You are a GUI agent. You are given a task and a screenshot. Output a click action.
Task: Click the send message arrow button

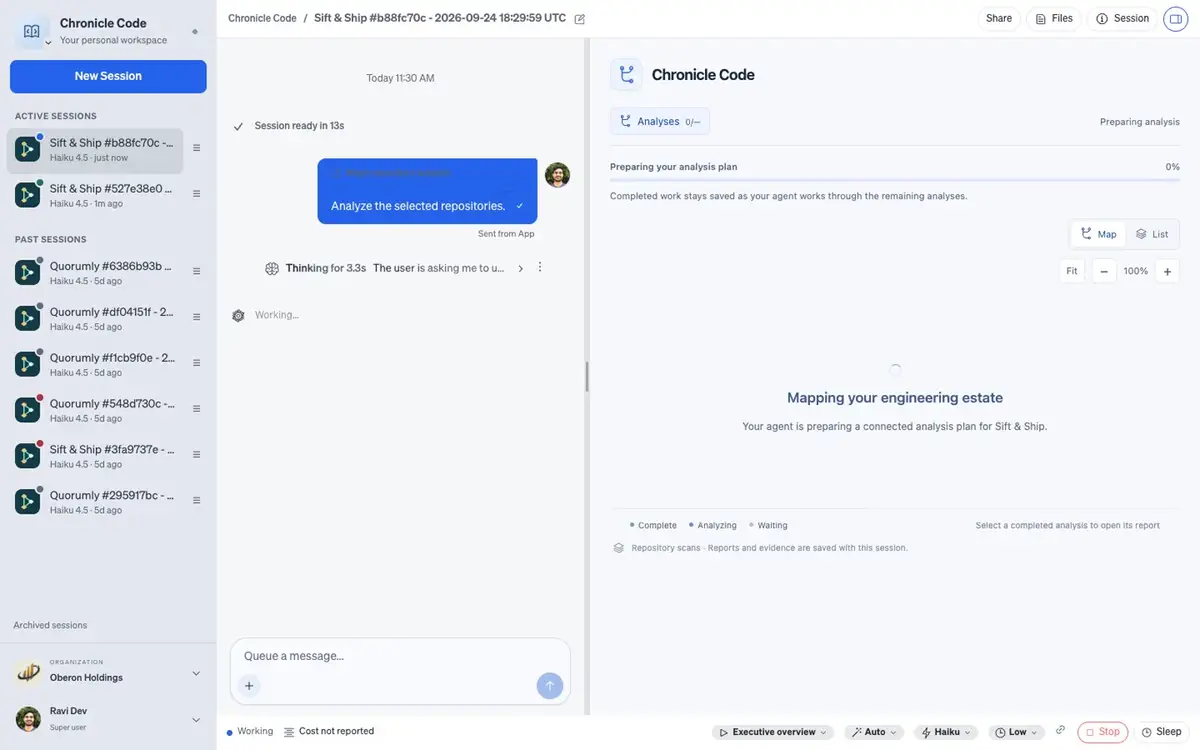point(549,686)
